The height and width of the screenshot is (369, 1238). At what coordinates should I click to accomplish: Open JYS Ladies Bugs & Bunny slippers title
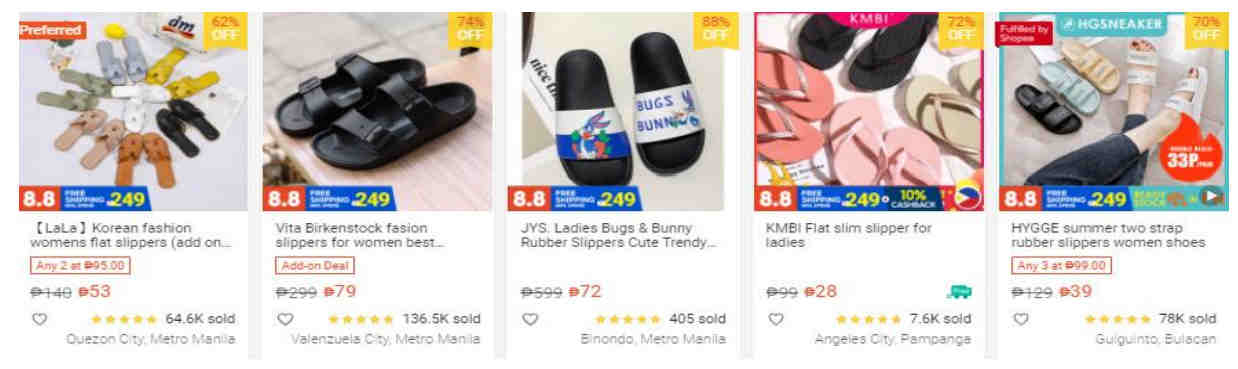point(619,235)
